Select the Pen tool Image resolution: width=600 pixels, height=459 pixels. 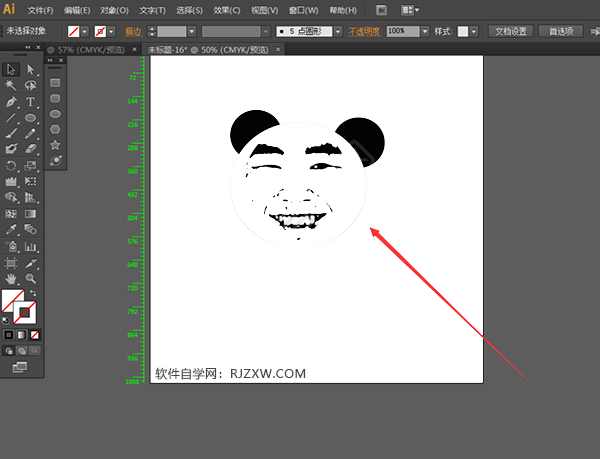(x=11, y=102)
